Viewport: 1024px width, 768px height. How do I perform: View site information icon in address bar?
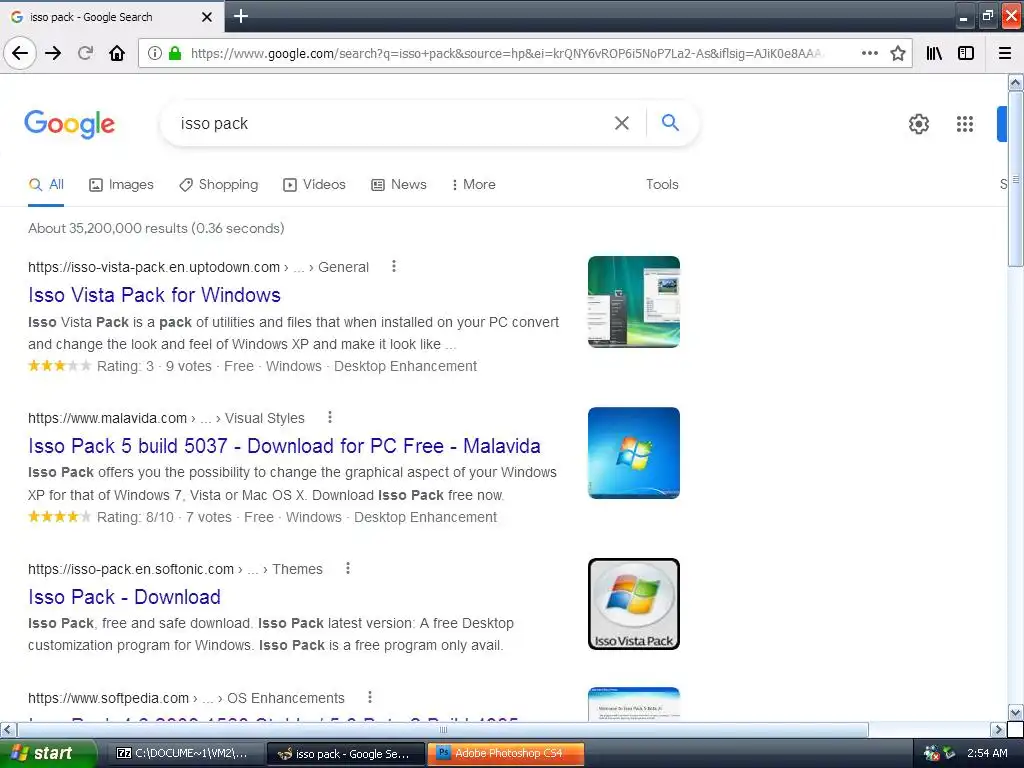point(155,53)
